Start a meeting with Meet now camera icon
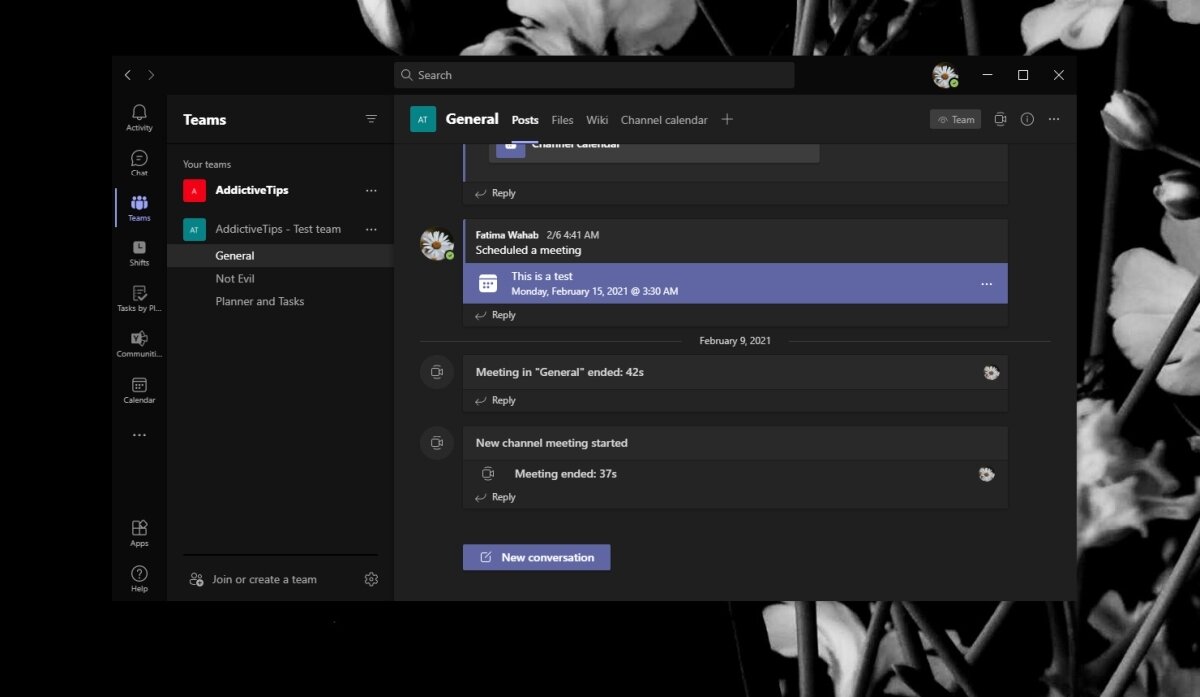1200x697 pixels. (999, 120)
